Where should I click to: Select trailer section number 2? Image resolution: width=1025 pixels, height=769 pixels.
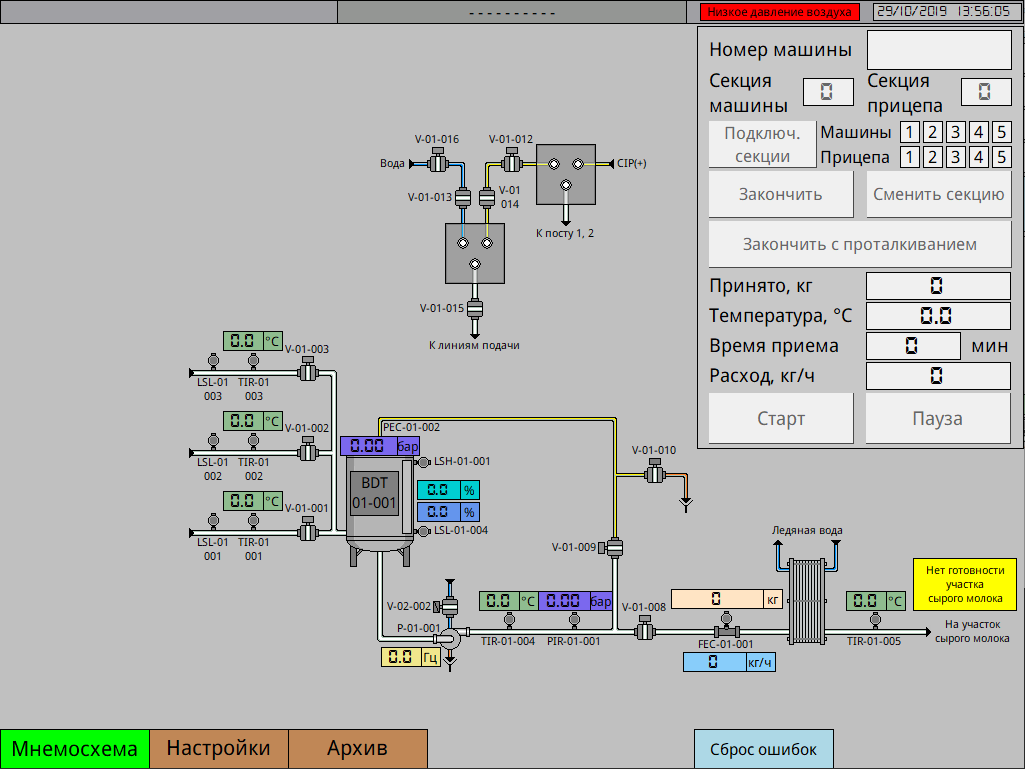(932, 157)
